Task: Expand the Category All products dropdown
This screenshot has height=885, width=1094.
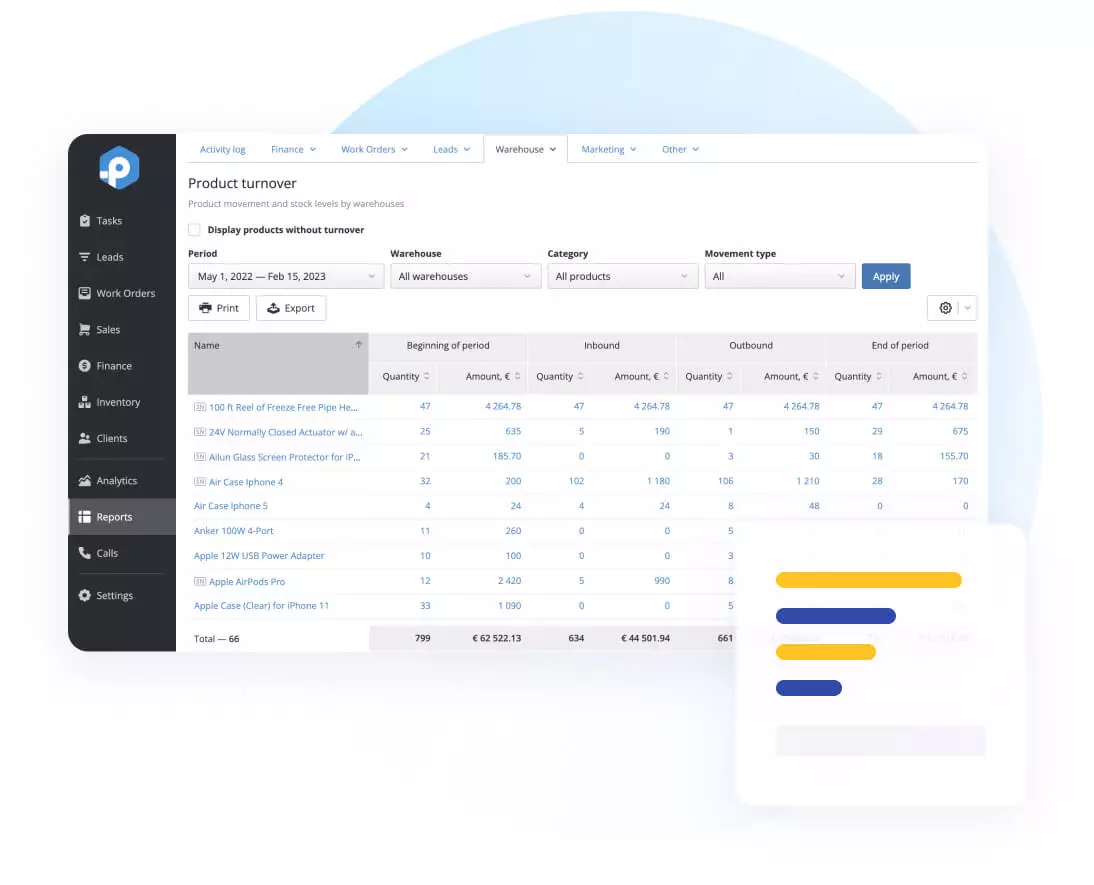Action: coord(622,275)
